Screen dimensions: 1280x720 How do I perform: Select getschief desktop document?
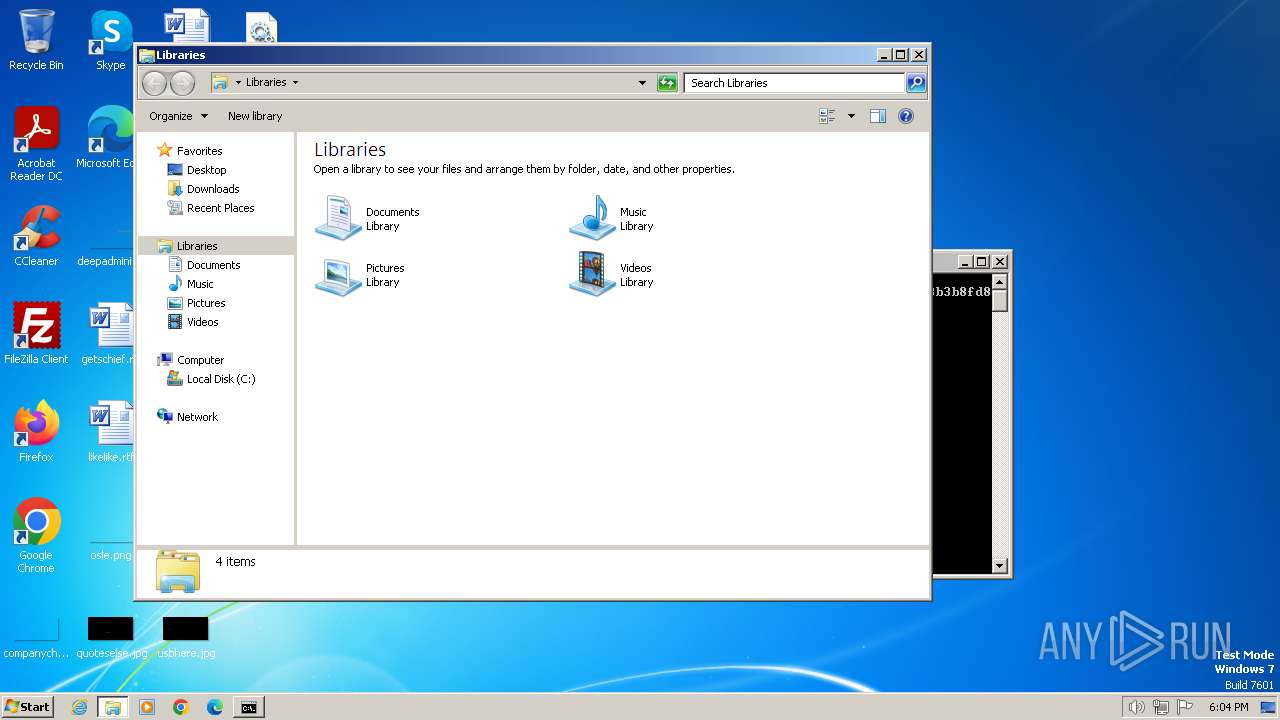108,333
